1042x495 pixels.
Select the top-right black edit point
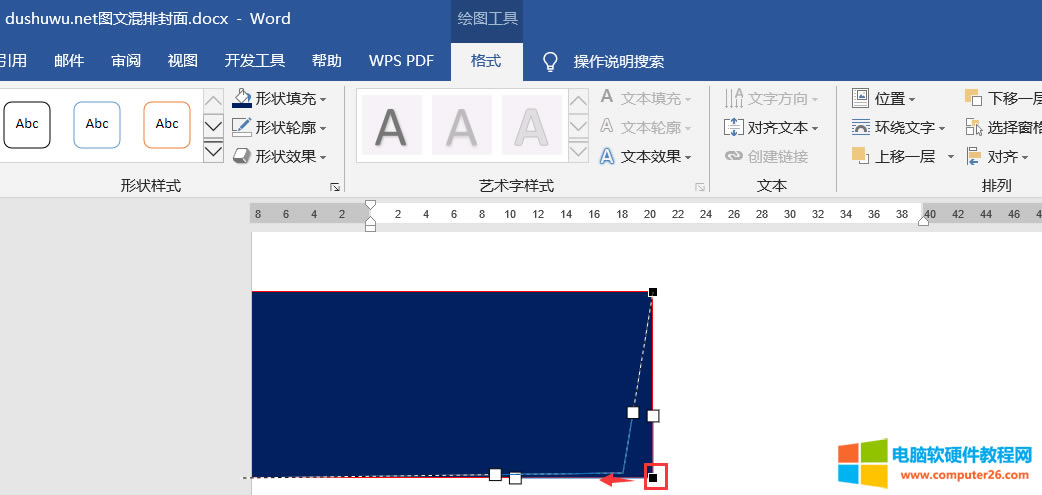coord(653,292)
